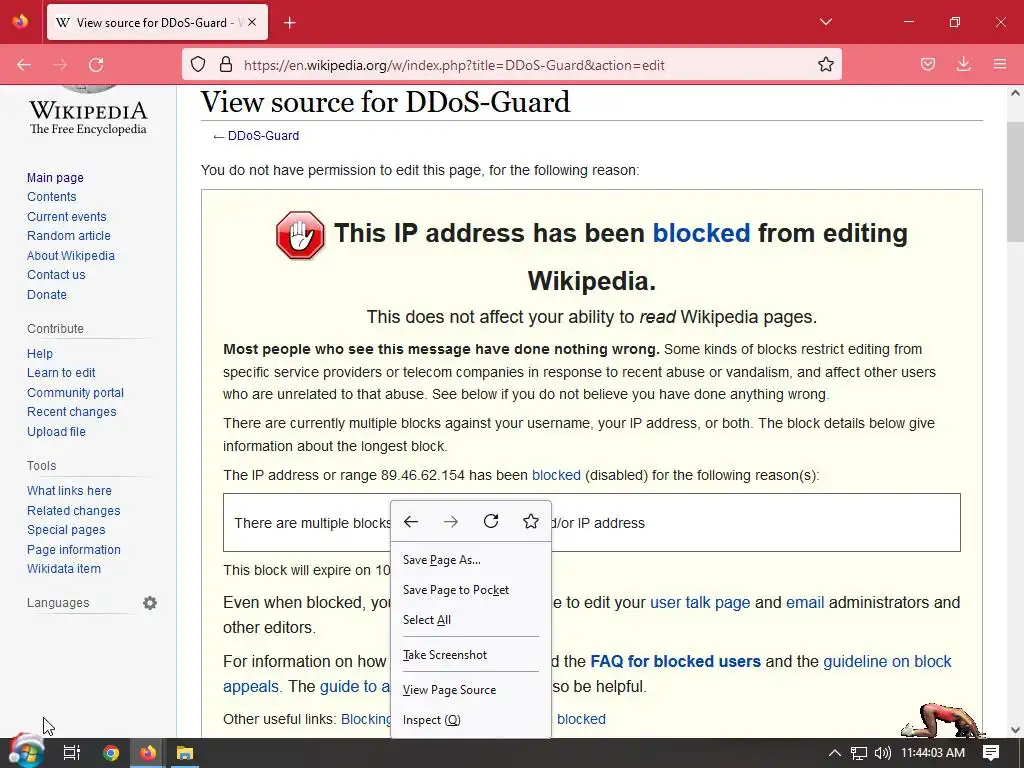1024x768 pixels.
Task: Open Special pages link
Action: click(66, 530)
